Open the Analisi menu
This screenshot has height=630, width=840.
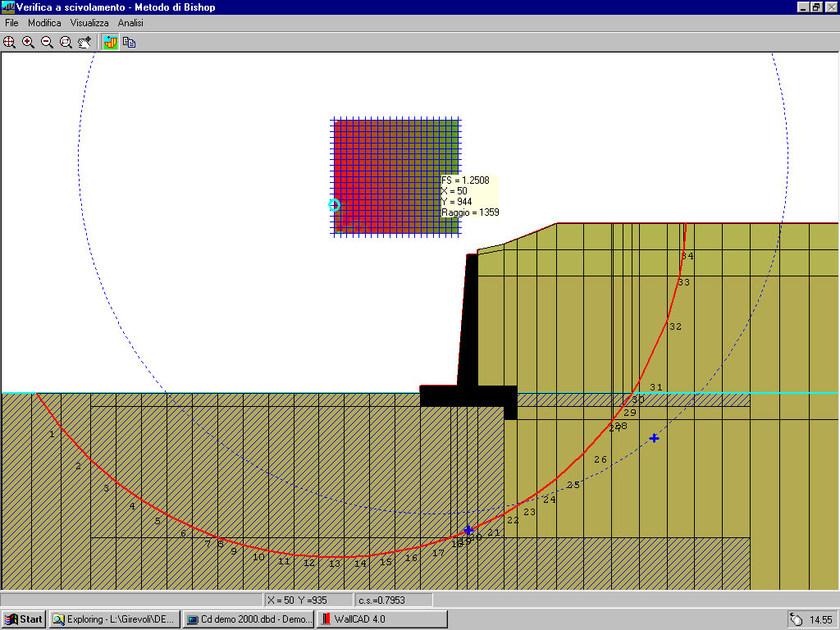pyautogui.click(x=130, y=22)
